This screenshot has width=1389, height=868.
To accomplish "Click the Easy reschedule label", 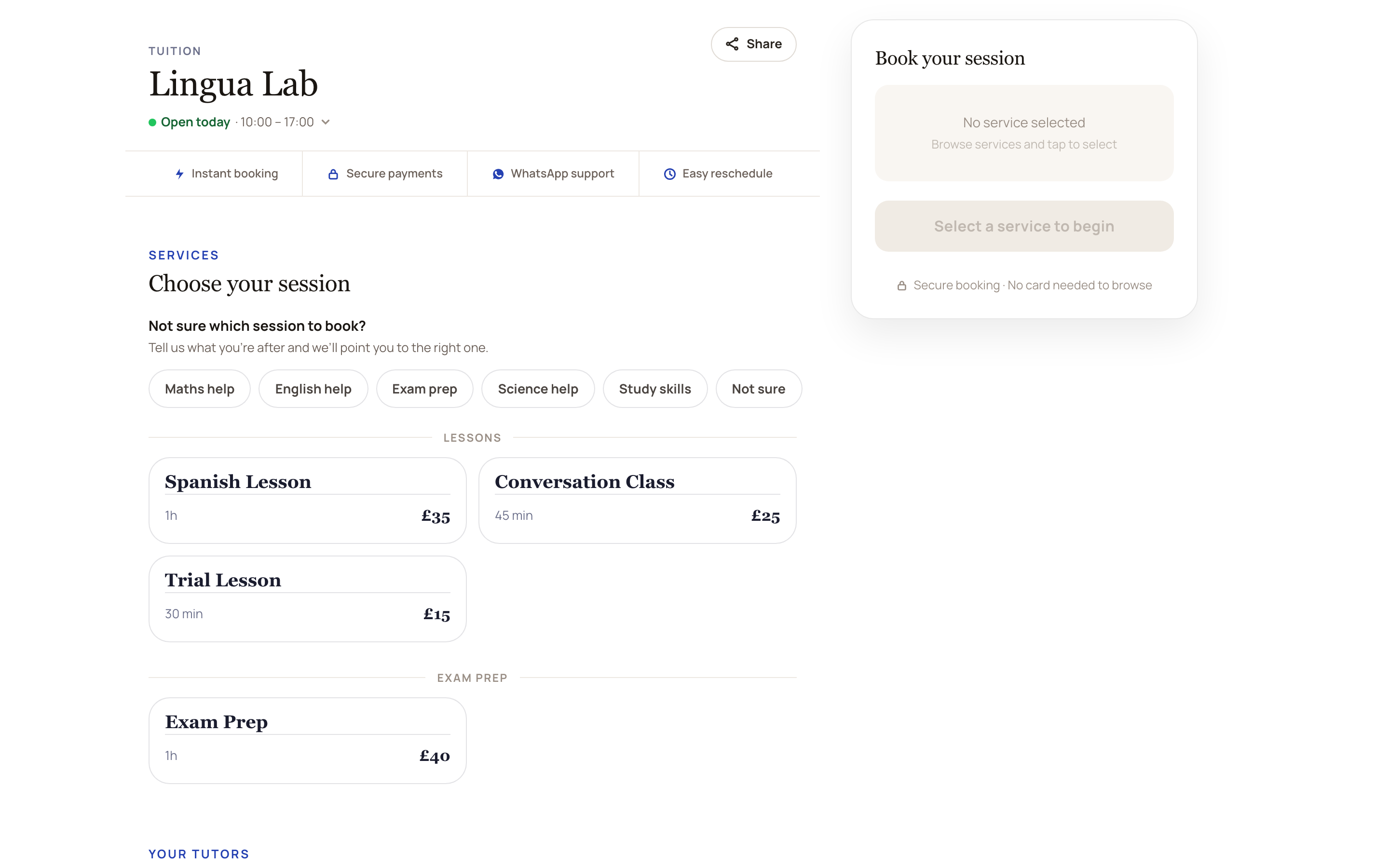I will (727, 174).
